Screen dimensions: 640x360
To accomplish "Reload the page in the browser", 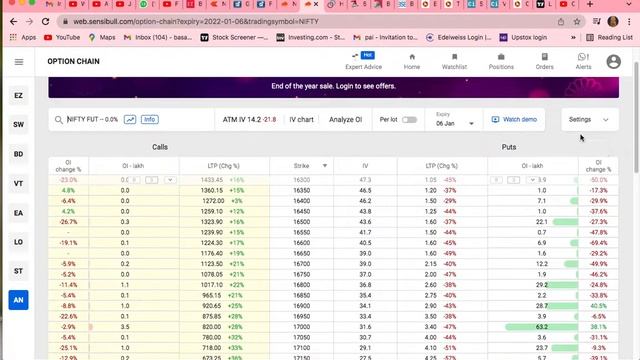I will click(x=46, y=22).
